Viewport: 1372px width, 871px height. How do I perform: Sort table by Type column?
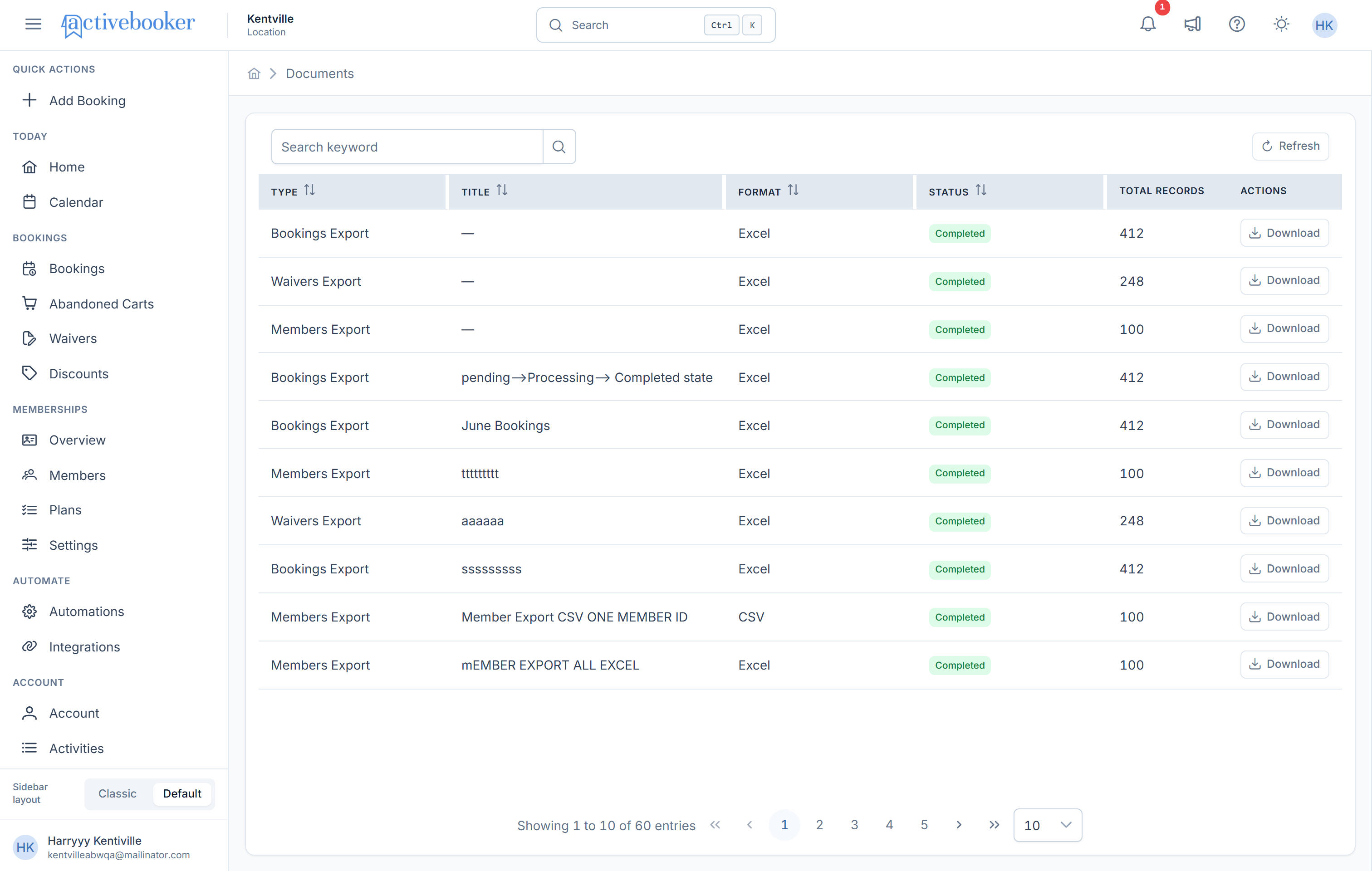pyautogui.click(x=309, y=190)
